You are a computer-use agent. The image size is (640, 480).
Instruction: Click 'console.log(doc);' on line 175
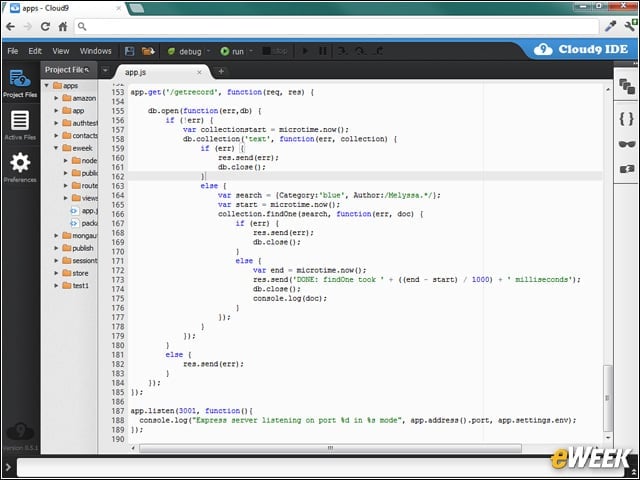click(x=290, y=298)
